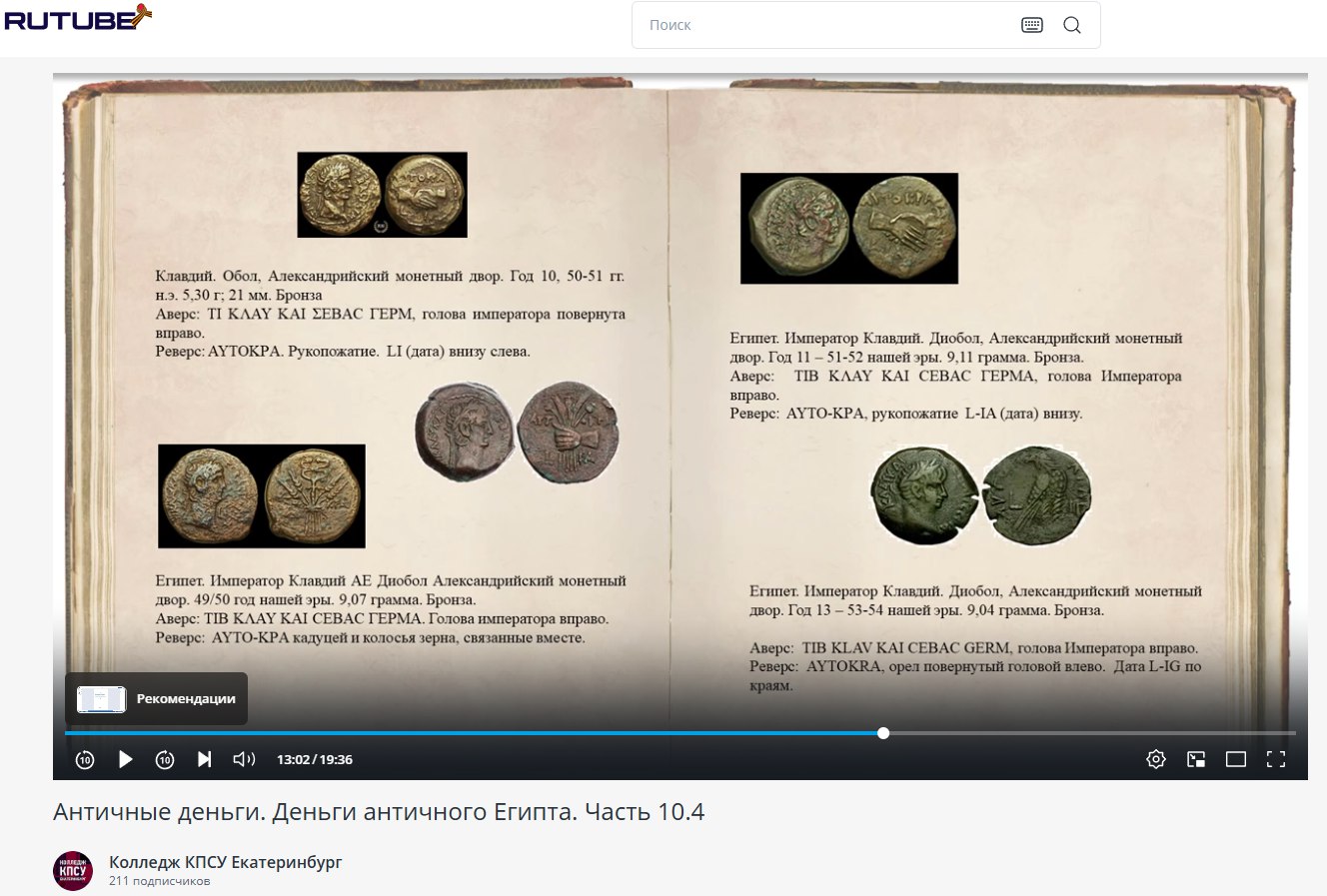Toggle theater wide-screen mode
The width and height of the screenshot is (1327, 896).
1236,759
